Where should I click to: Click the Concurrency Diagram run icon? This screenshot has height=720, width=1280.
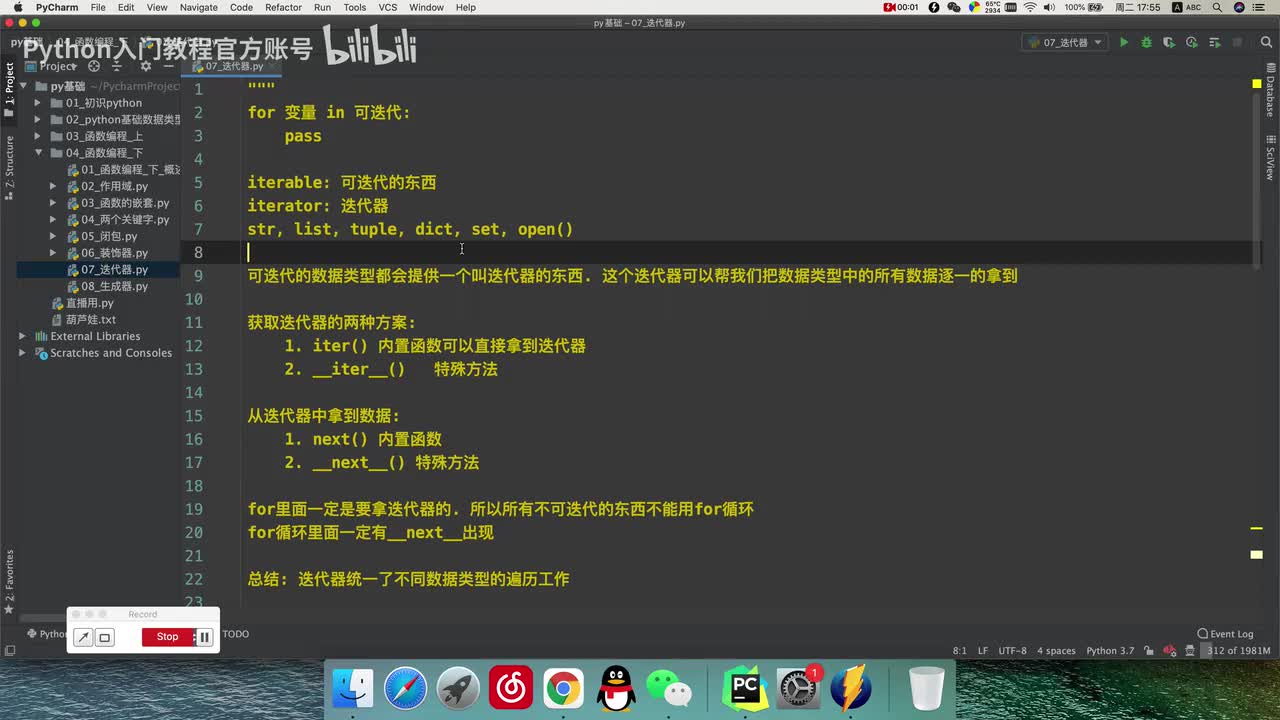1215,43
